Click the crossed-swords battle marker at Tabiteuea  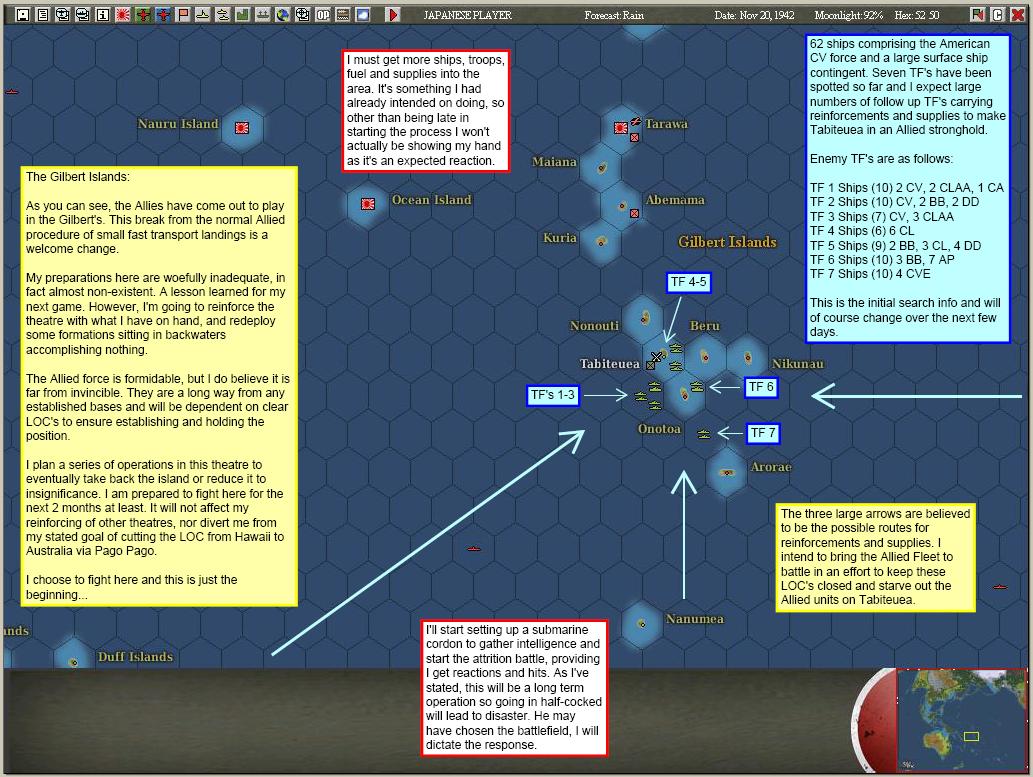point(656,357)
